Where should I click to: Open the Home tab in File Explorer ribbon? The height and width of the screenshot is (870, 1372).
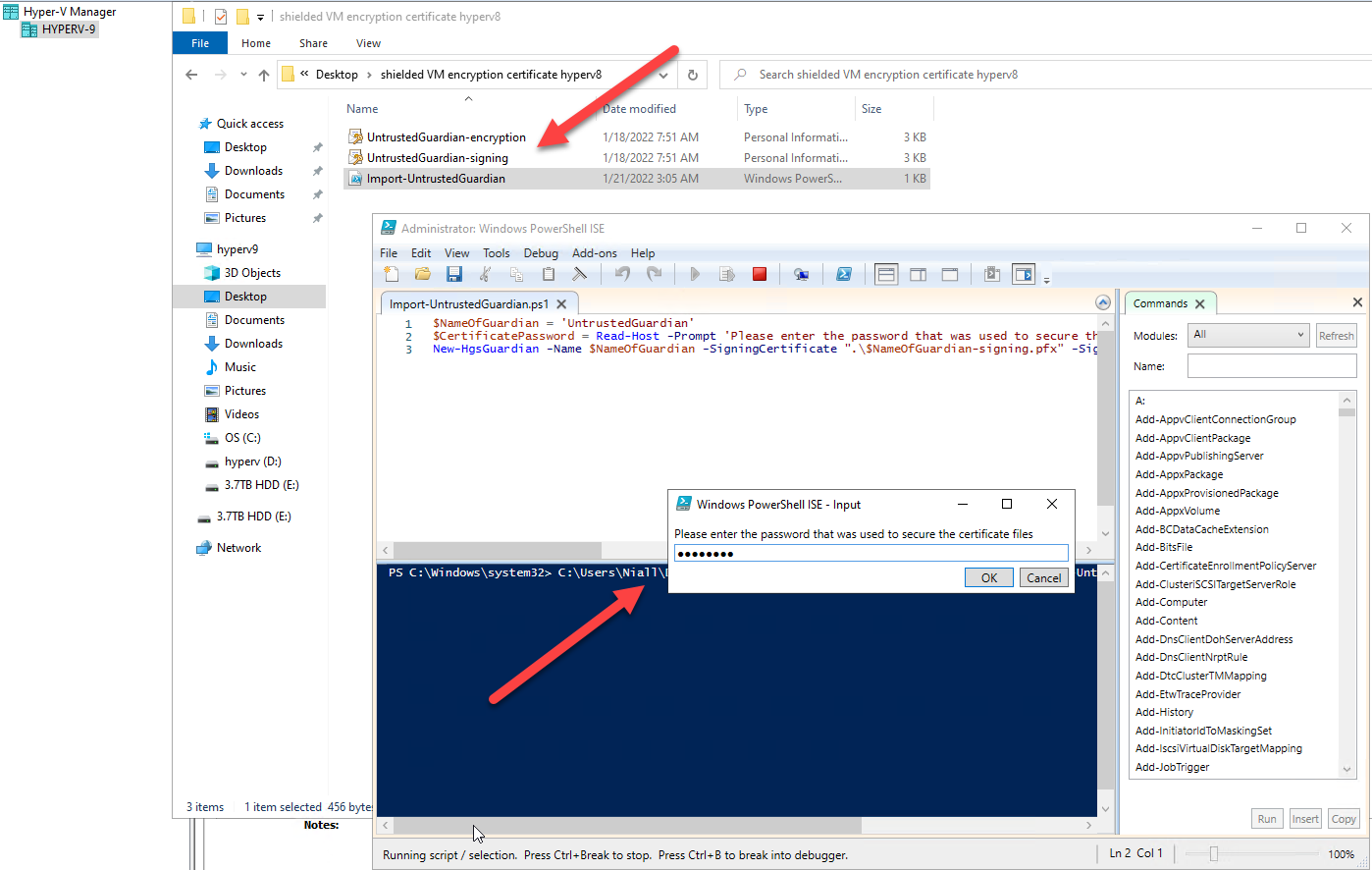tap(256, 43)
